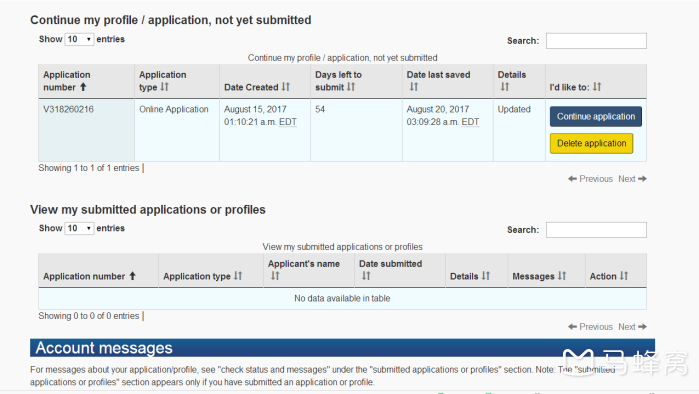Focus the Search box above submitted table

(x=596, y=230)
